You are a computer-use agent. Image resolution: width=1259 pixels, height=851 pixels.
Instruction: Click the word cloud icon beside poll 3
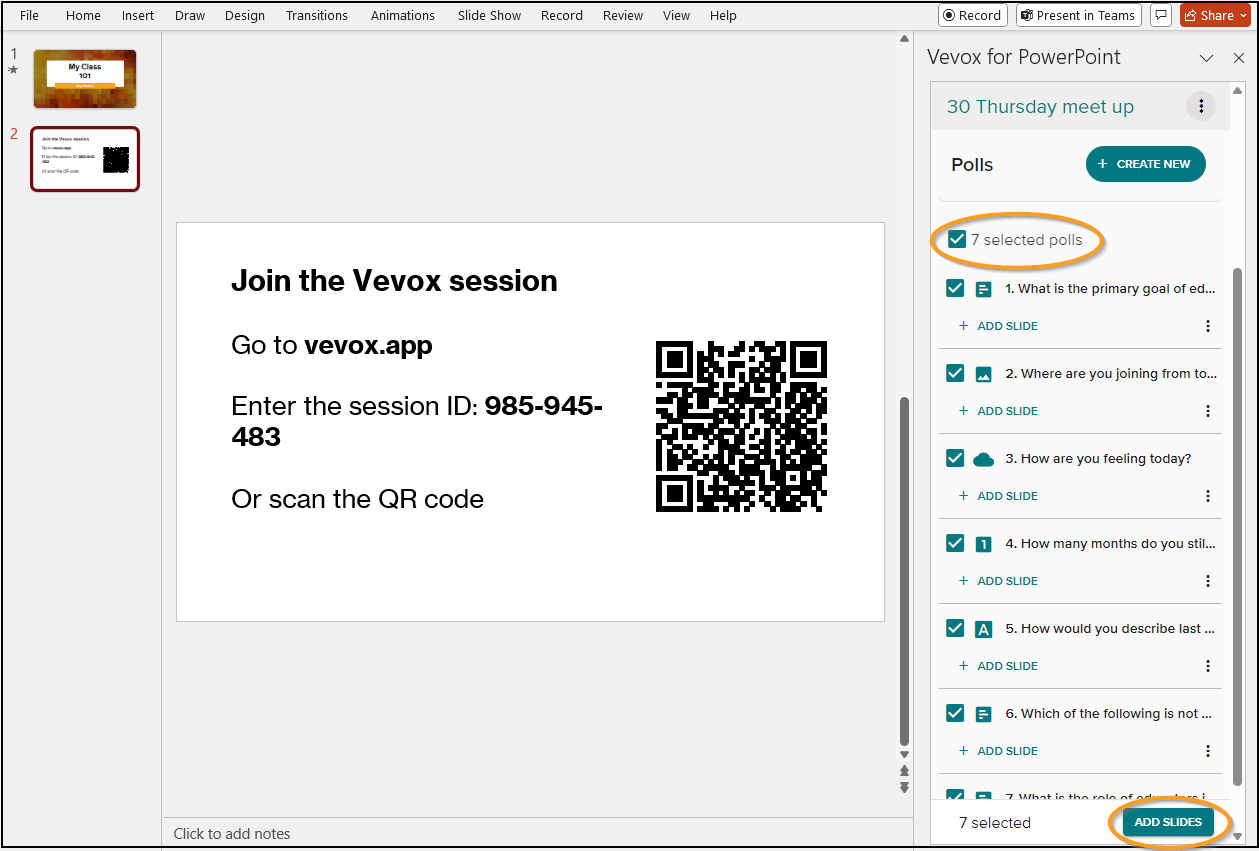(983, 458)
